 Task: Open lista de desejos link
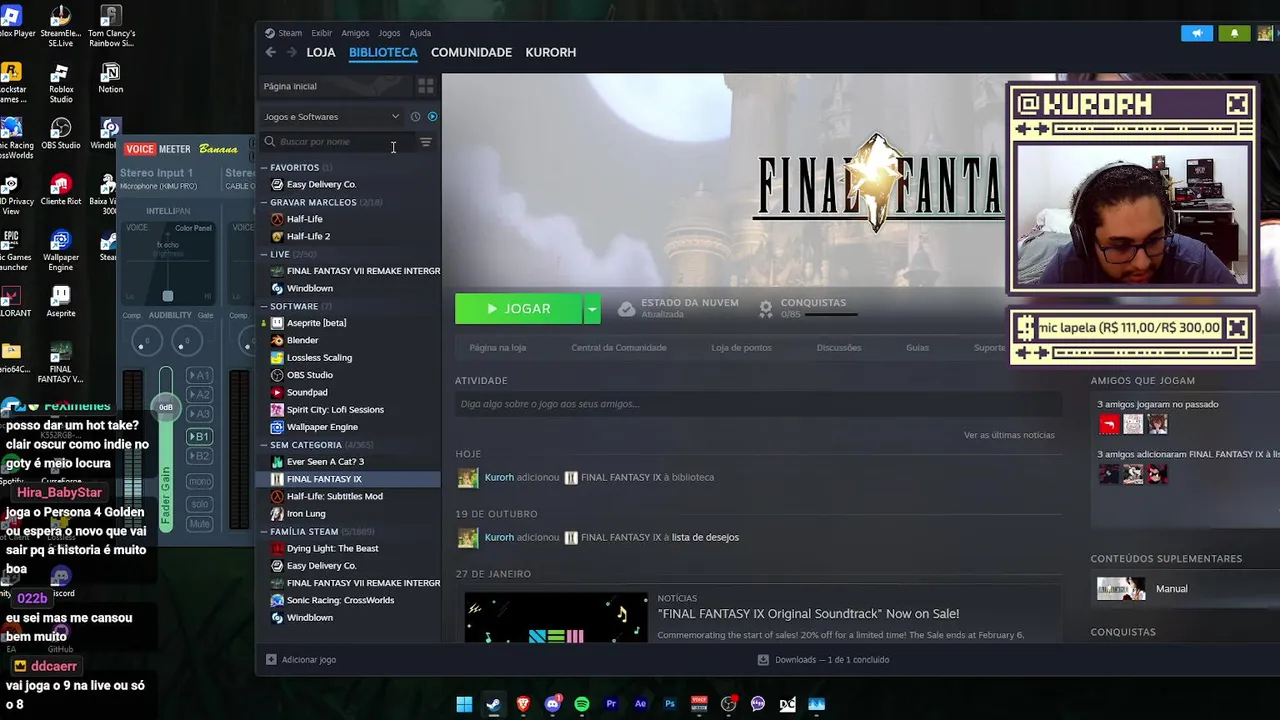(705, 537)
